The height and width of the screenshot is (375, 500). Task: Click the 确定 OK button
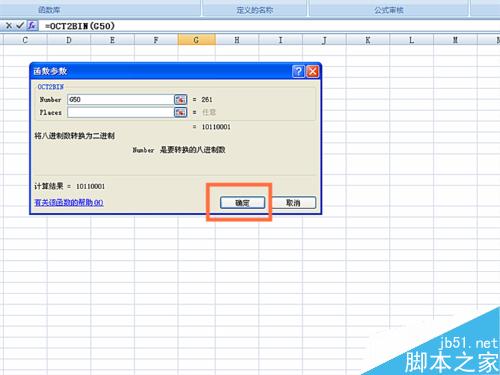[x=243, y=203]
